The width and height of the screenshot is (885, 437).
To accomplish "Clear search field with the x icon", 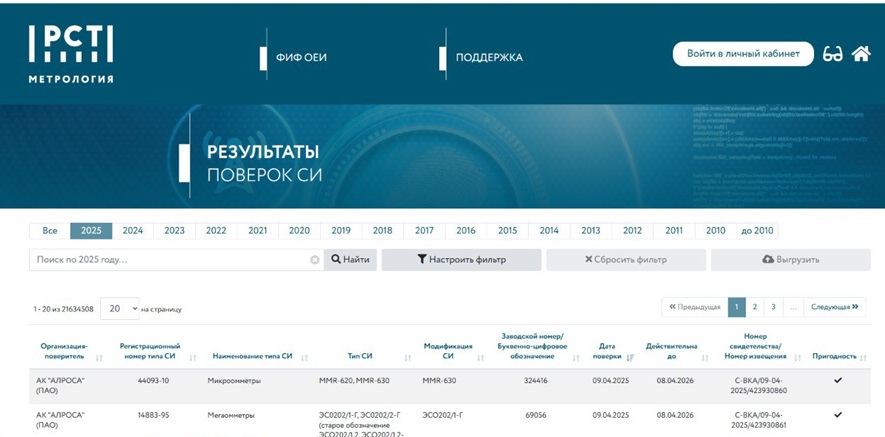I will tap(314, 260).
